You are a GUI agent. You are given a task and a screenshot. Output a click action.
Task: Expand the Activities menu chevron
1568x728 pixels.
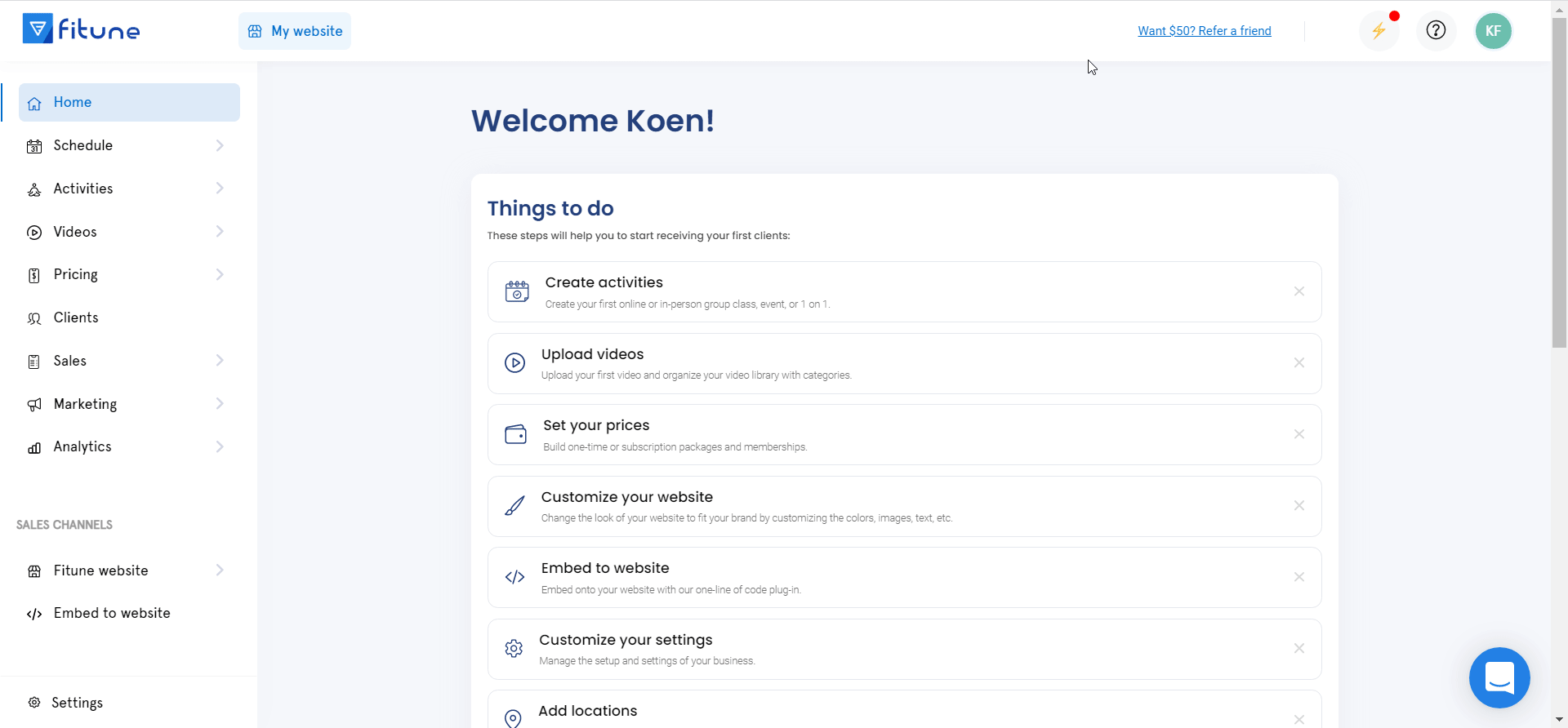[220, 189]
